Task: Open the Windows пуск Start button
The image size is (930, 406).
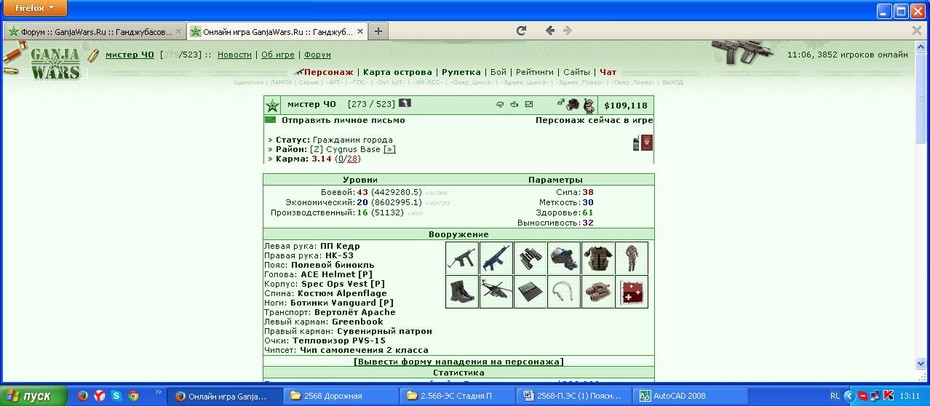Action: click(33, 396)
